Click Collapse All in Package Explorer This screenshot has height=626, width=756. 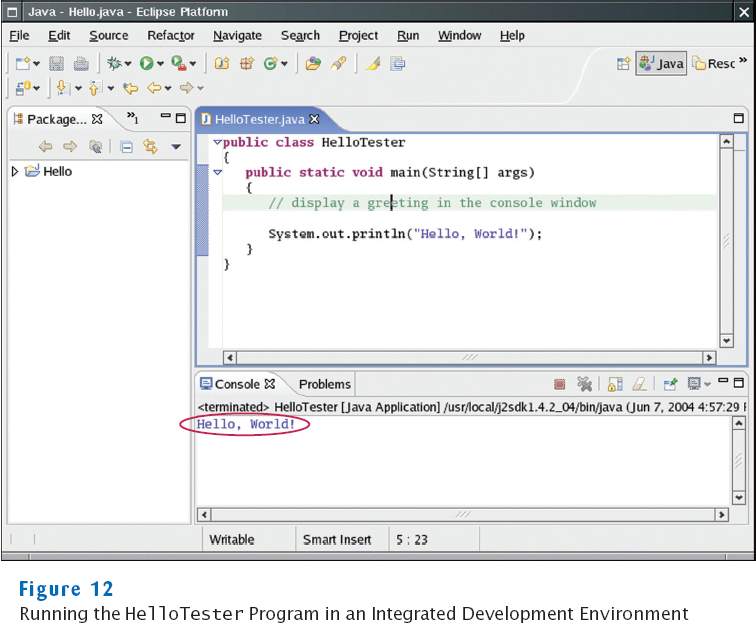[127, 146]
